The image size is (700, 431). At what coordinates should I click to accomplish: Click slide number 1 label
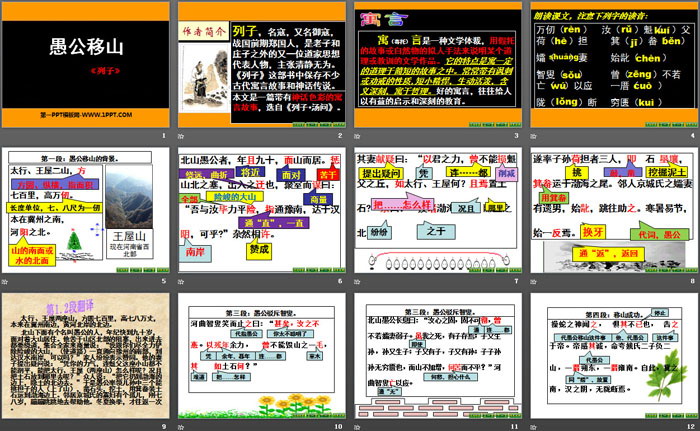pyautogui.click(x=164, y=135)
